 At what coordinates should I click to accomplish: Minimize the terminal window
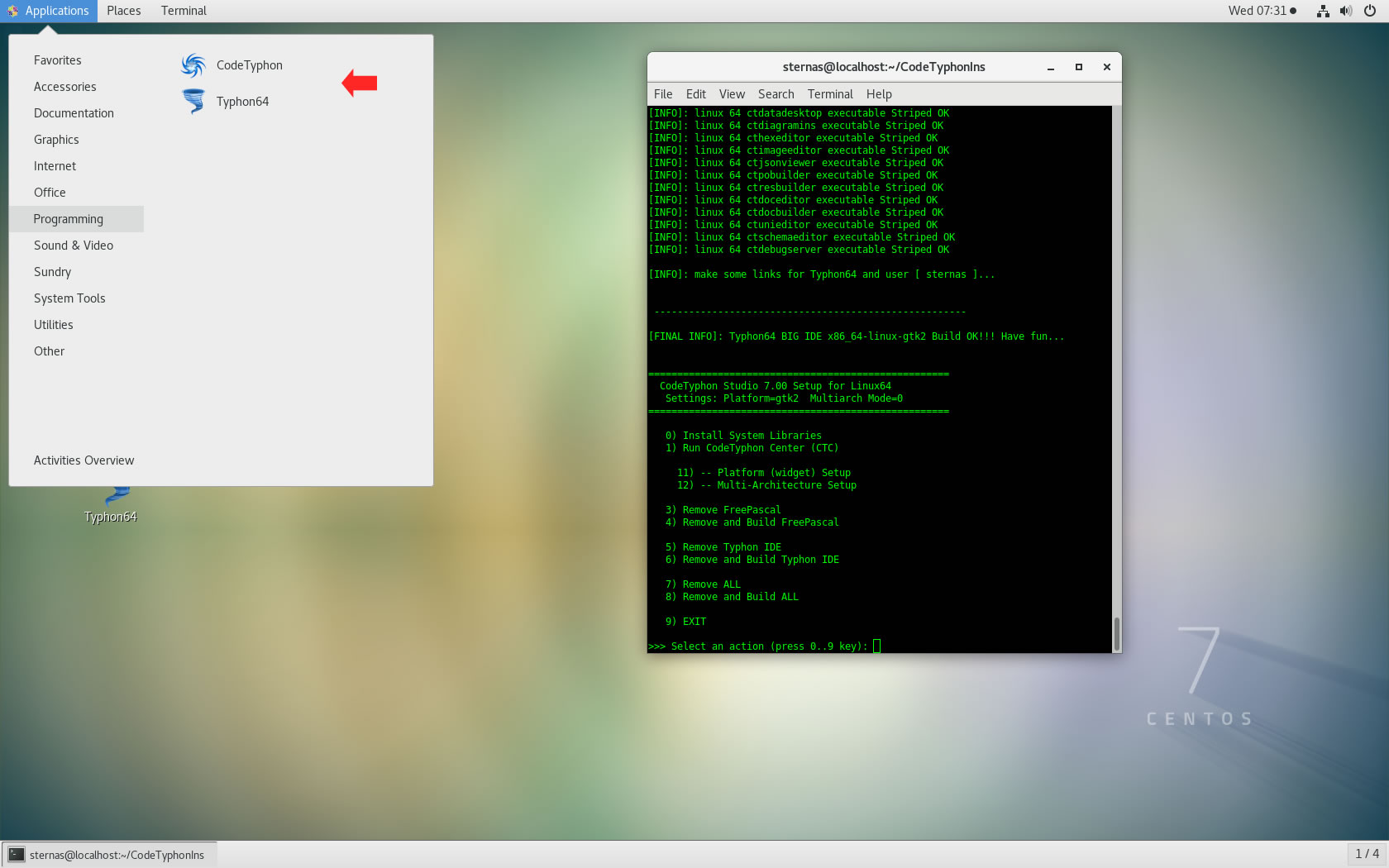(x=1051, y=68)
